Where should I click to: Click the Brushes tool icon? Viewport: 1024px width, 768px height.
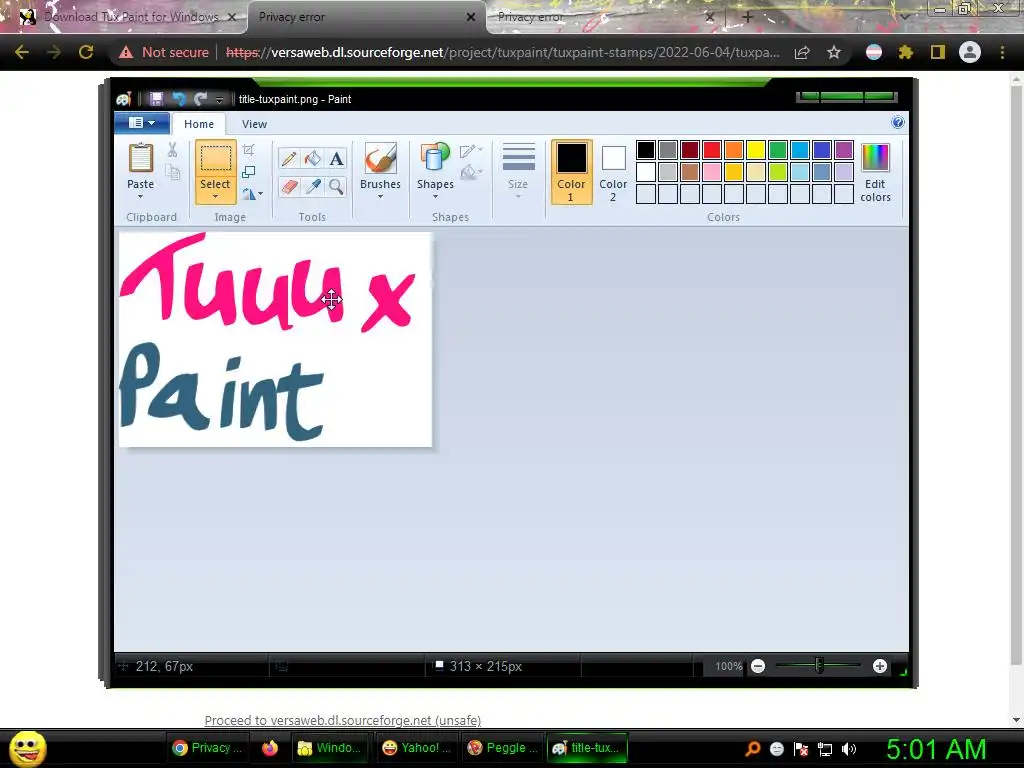pos(380,159)
